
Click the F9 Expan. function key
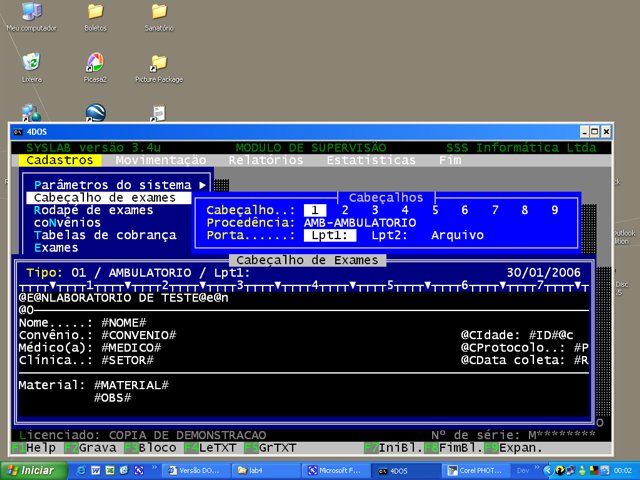513,448
